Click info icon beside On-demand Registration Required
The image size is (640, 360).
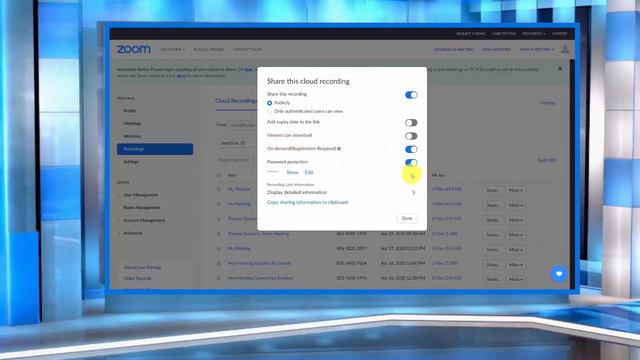pos(339,149)
